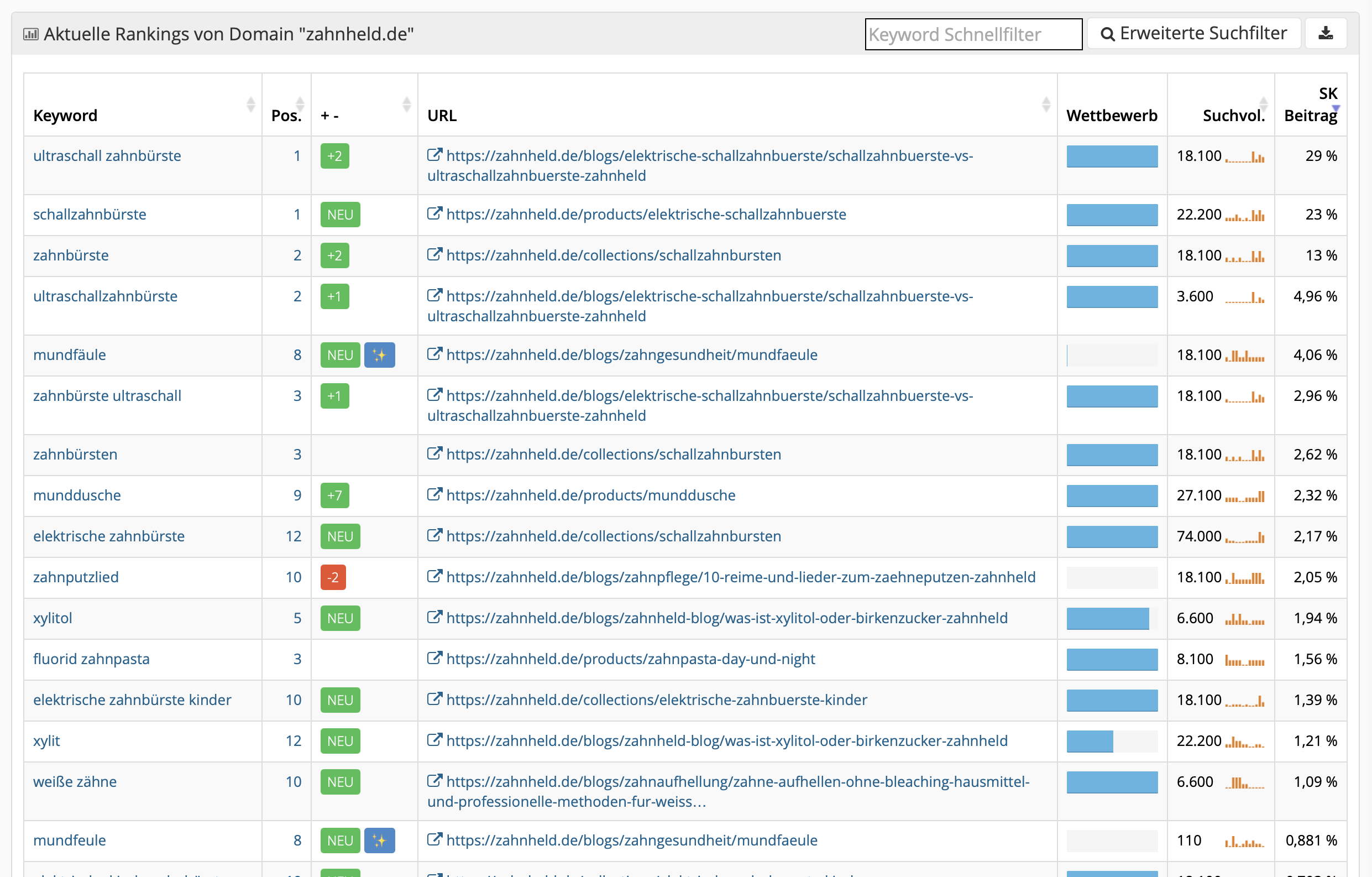Open keyword zahnputzlied
1372x877 pixels.
pyautogui.click(x=76, y=577)
